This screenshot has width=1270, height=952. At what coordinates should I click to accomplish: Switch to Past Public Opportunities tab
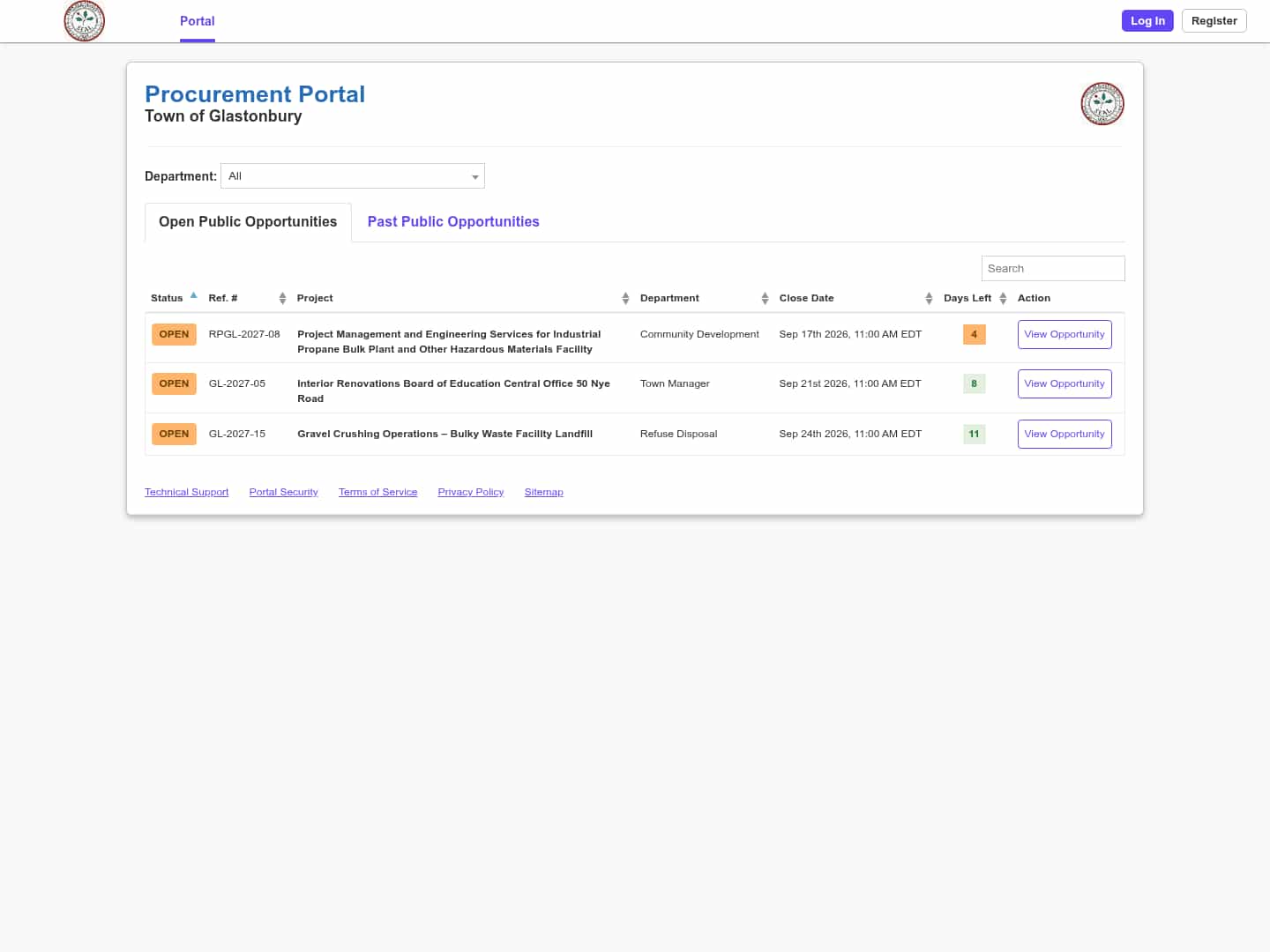(x=453, y=222)
